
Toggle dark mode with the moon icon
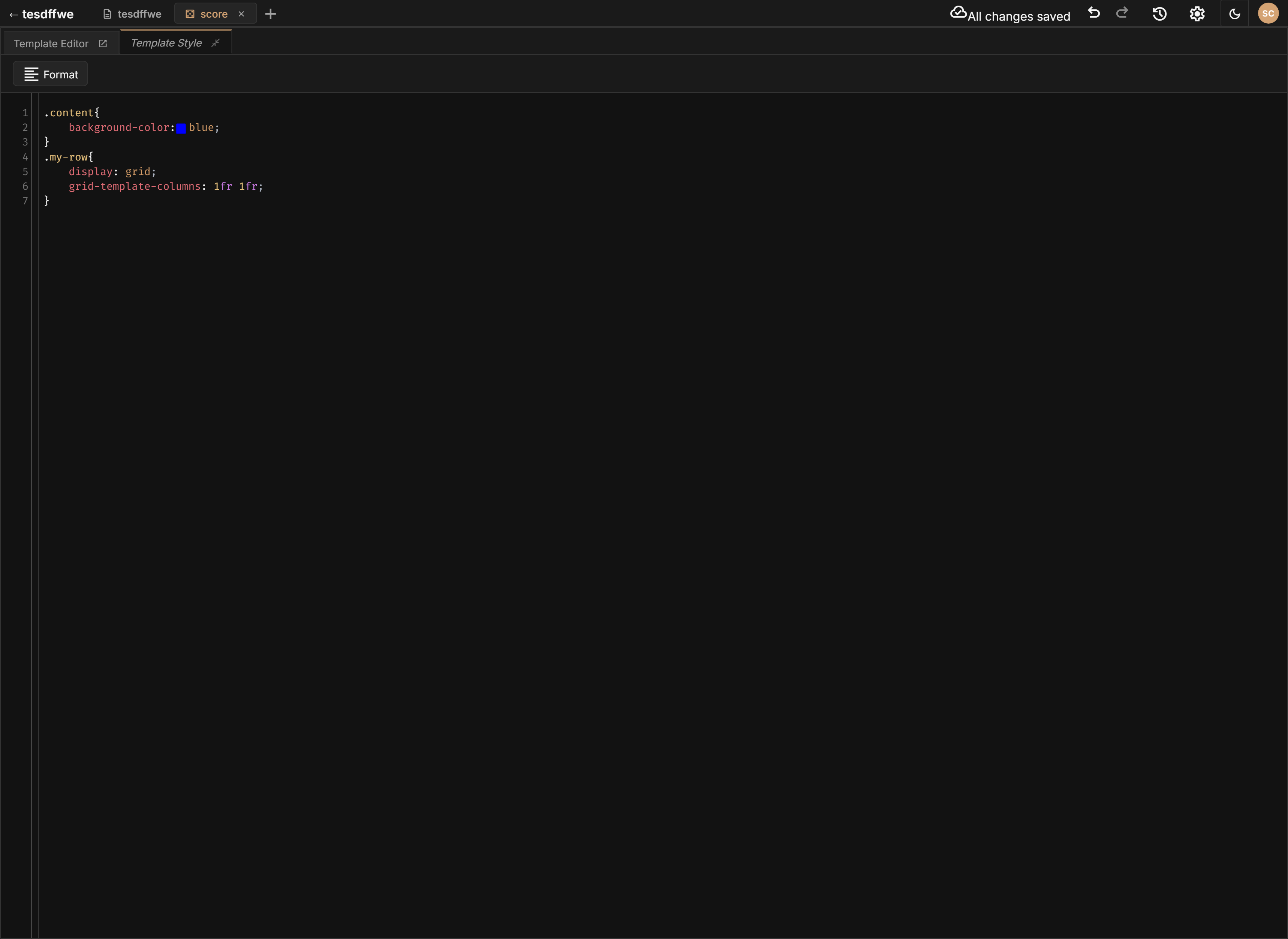pyautogui.click(x=1234, y=13)
